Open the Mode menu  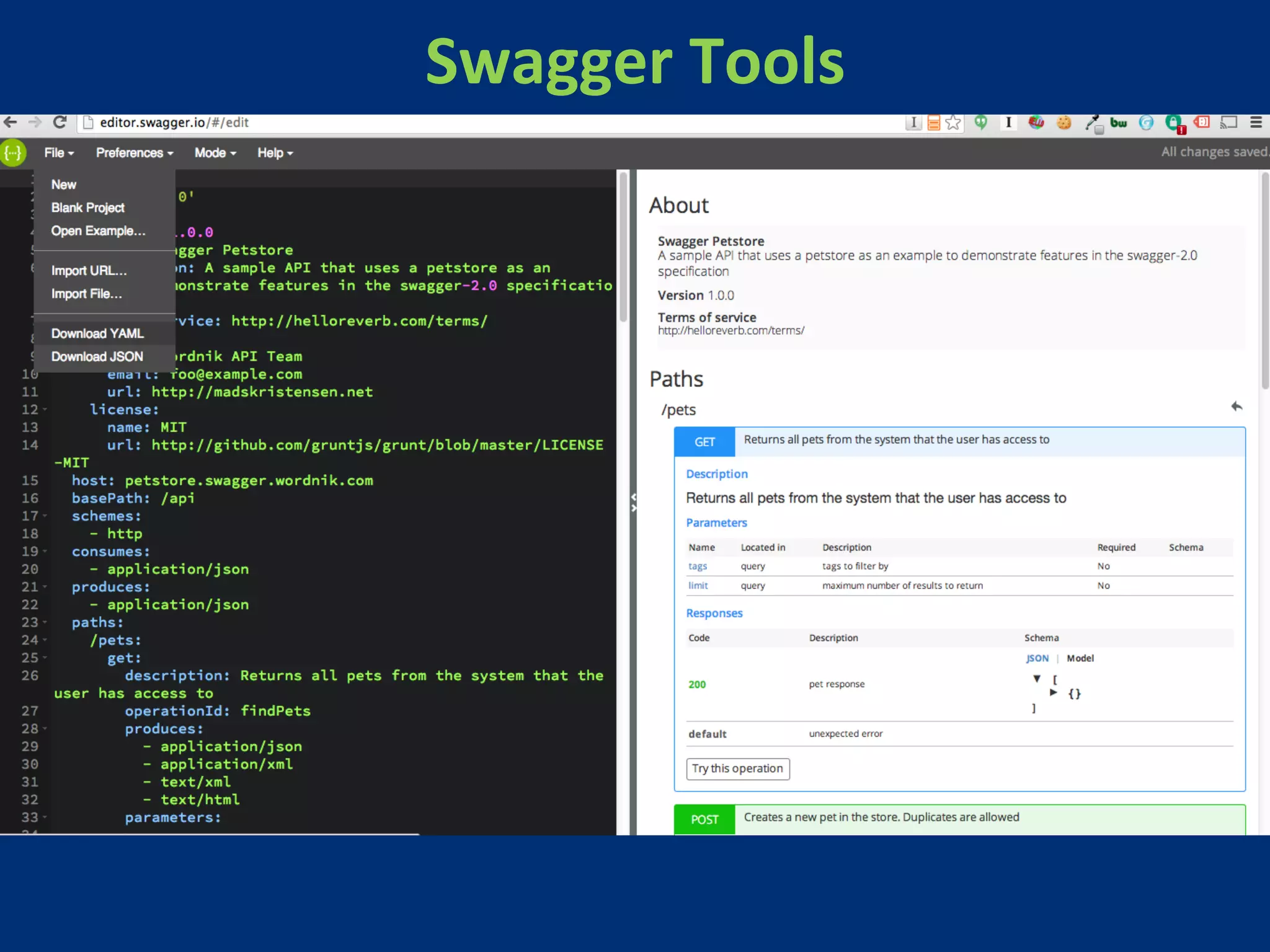(x=215, y=152)
